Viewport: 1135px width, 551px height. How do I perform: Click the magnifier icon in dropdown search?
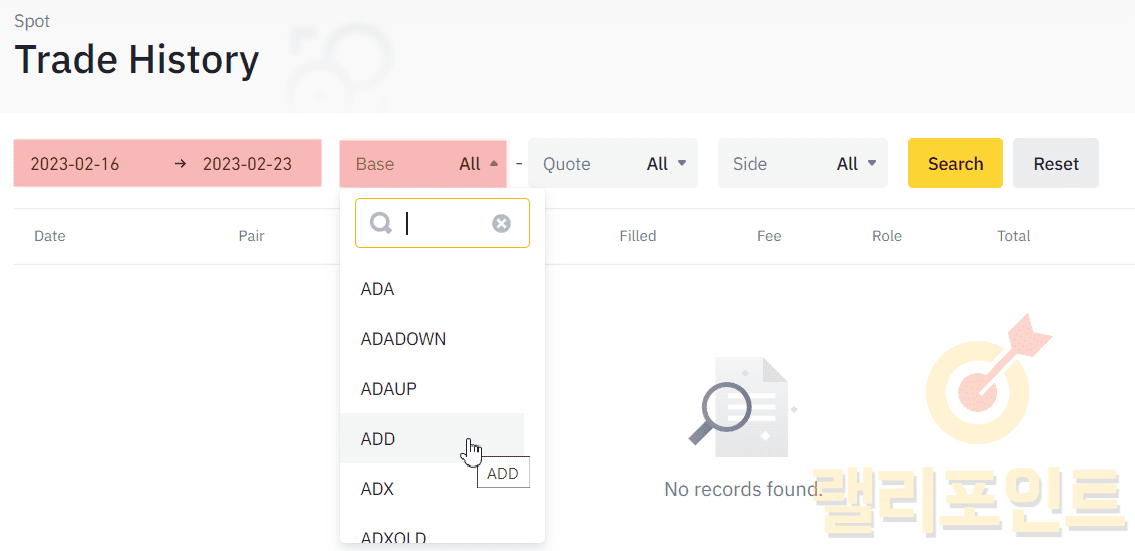[381, 223]
